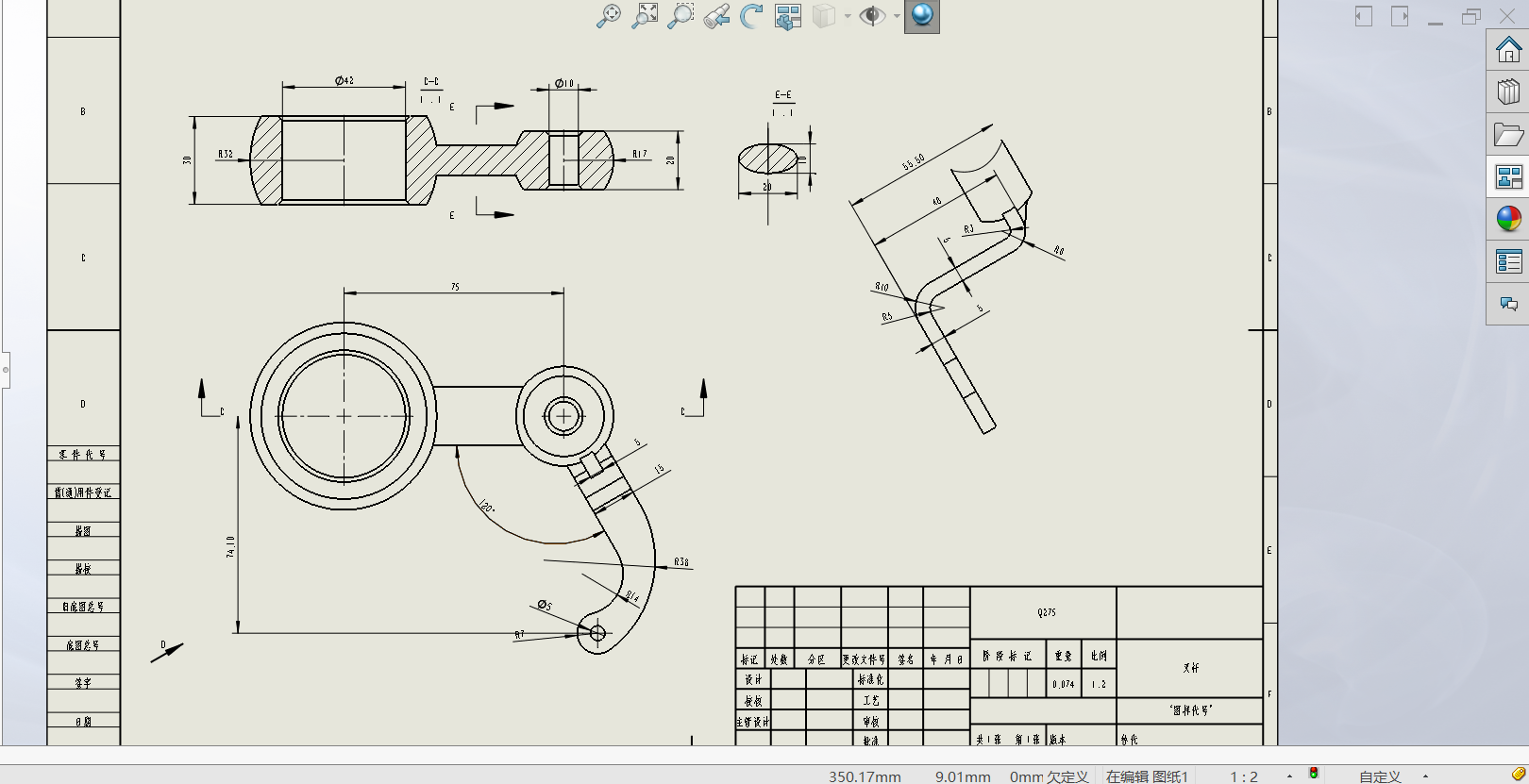
Task: Click the 更改文件号 header cell
Action: click(x=864, y=659)
